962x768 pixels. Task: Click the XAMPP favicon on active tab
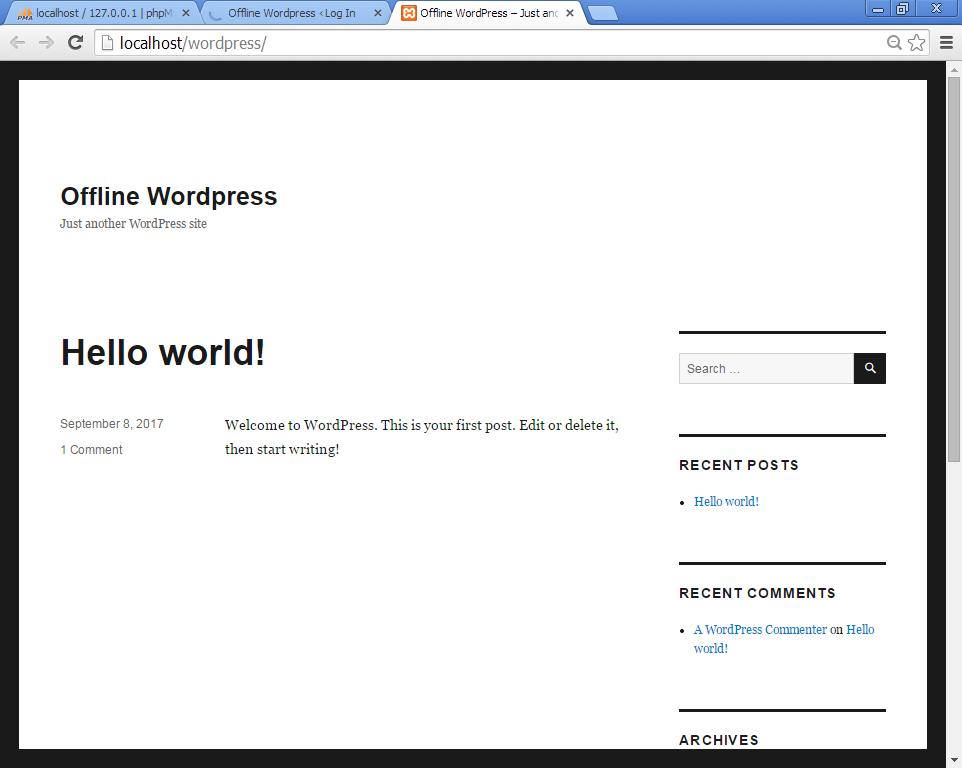pyautogui.click(x=409, y=13)
